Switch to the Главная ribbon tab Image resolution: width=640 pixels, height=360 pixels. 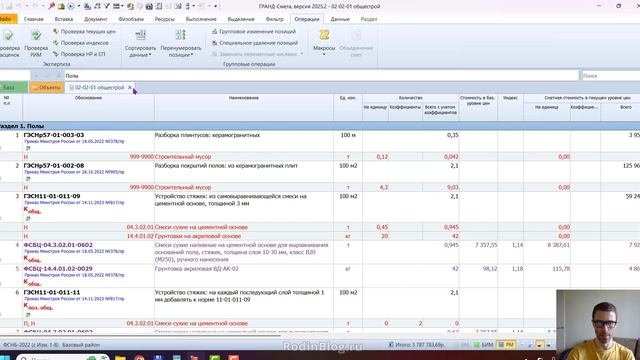(34, 19)
